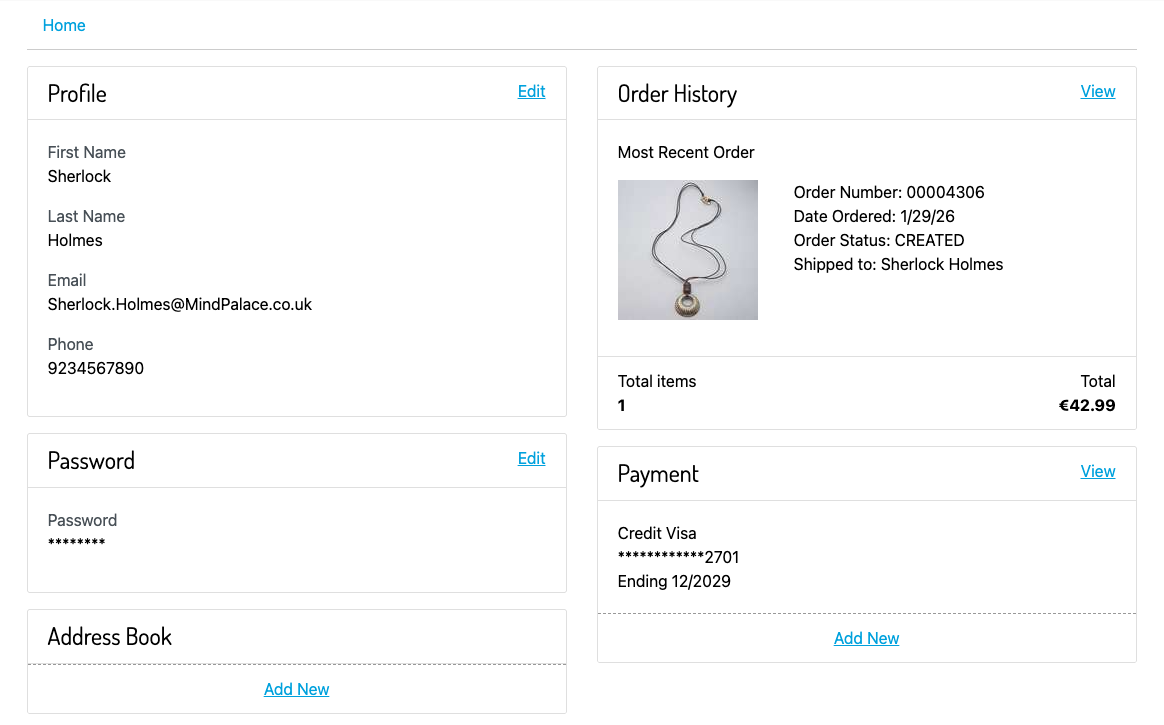This screenshot has width=1164, height=725.
Task: View saved Payment methods
Action: [x=1098, y=471]
